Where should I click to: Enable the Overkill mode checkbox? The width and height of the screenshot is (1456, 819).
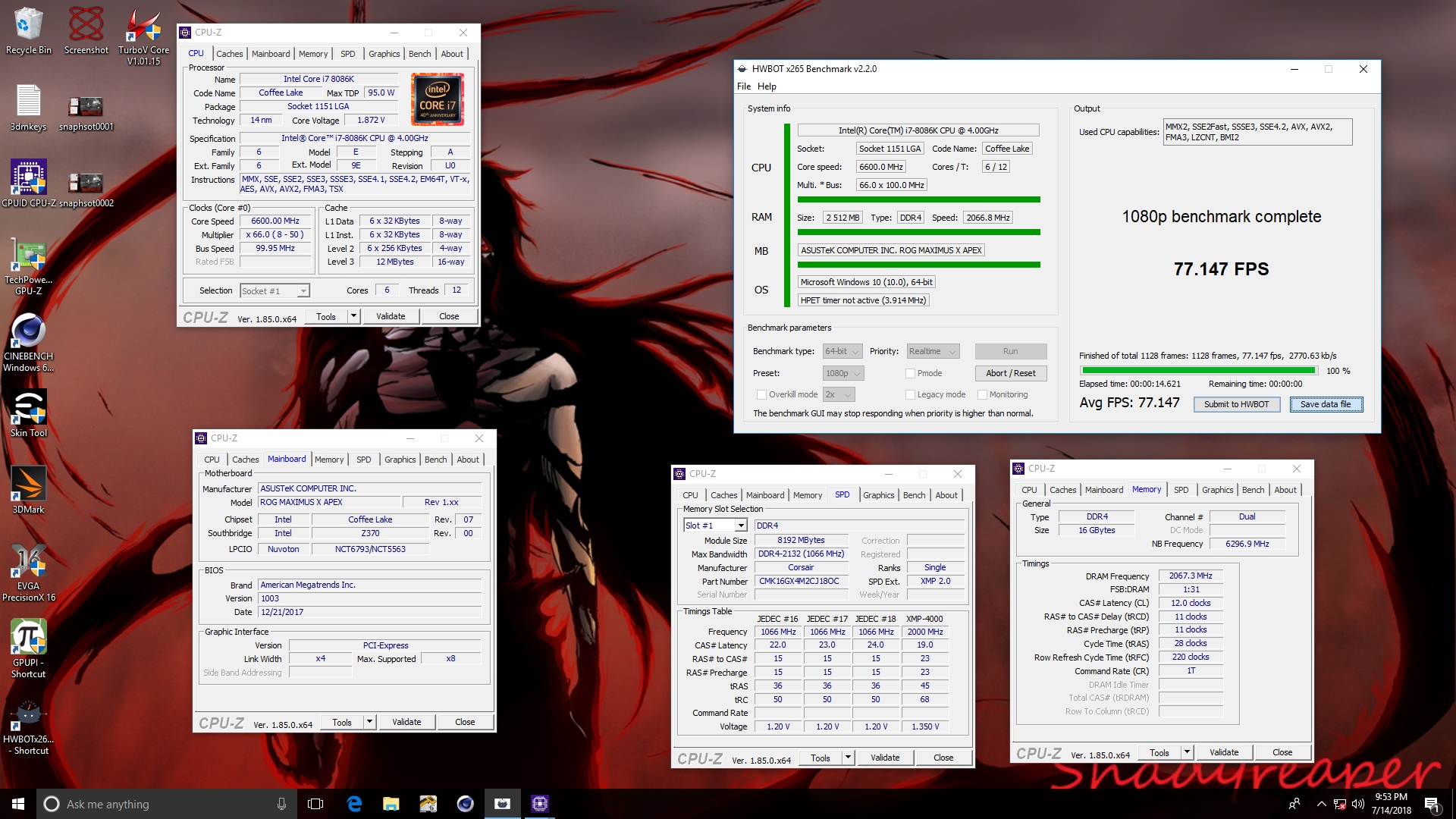(x=761, y=394)
